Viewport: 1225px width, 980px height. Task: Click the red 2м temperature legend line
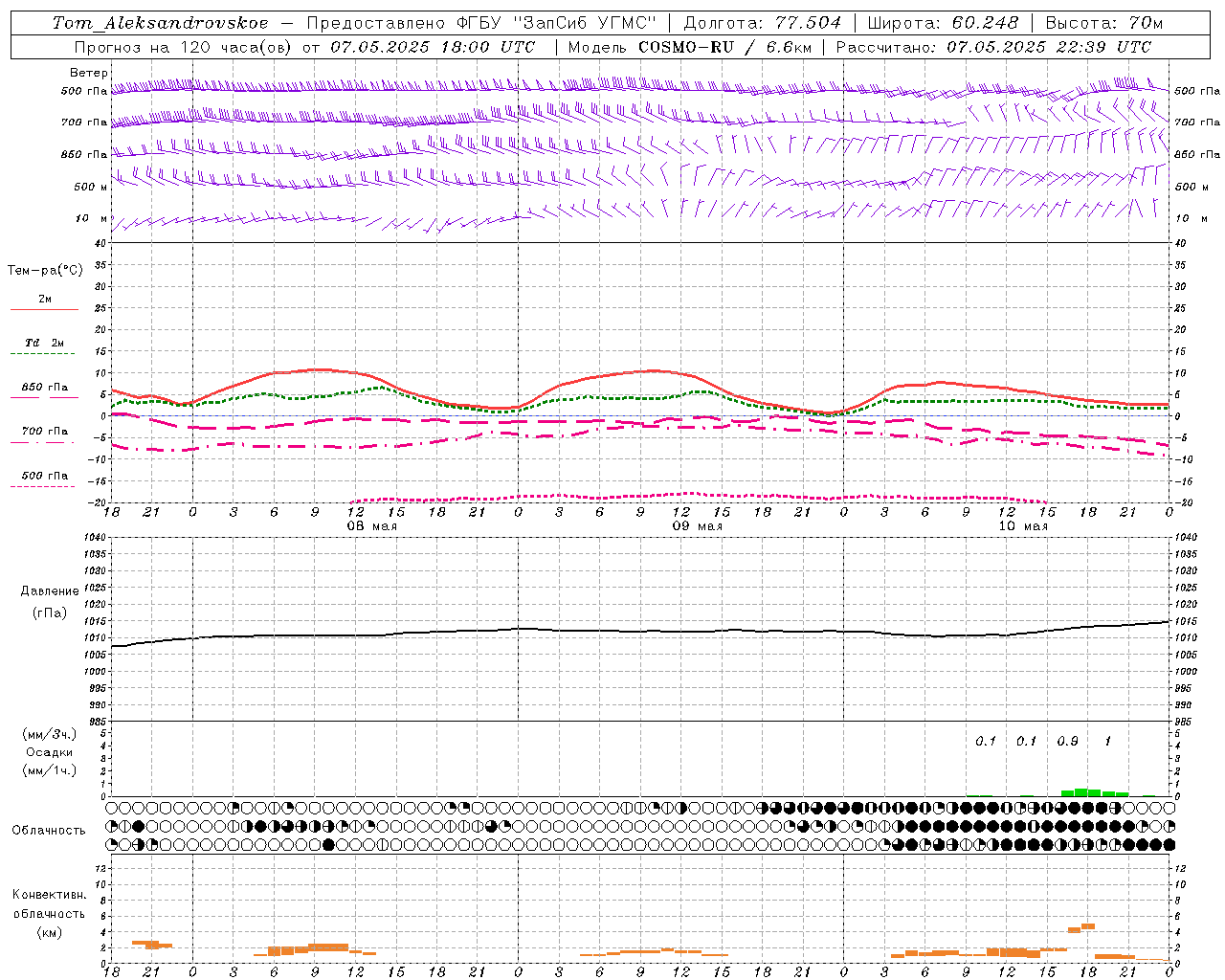(44, 310)
